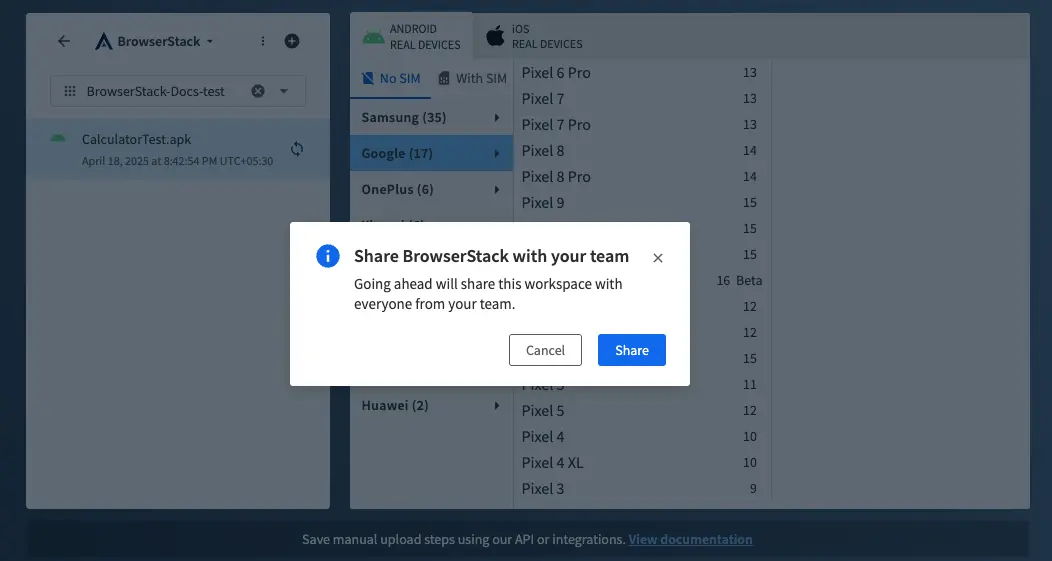Click the blue info icon in dialog
The width and height of the screenshot is (1052, 561).
pyautogui.click(x=327, y=256)
